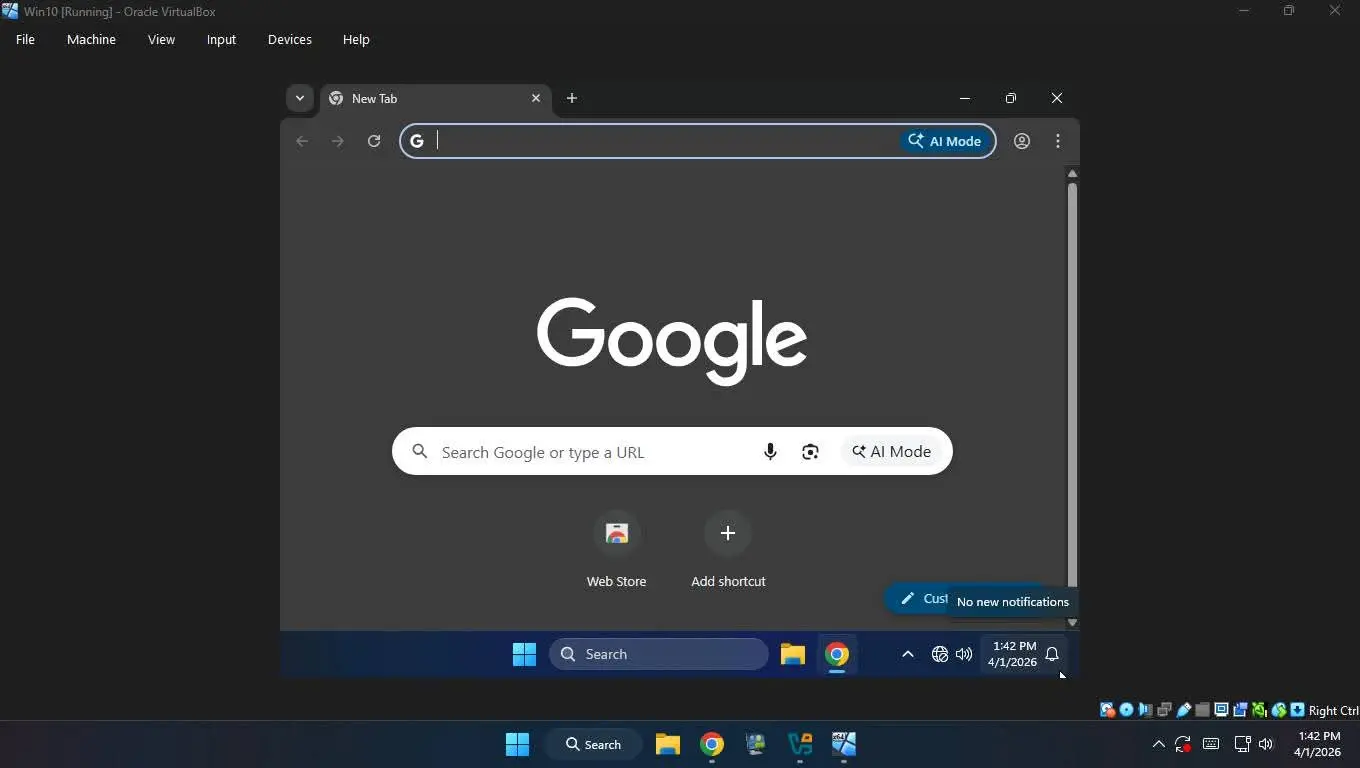Screen dimensions: 1360x768
Task: Show hidden icons in host system tray
Action: click(1159, 744)
